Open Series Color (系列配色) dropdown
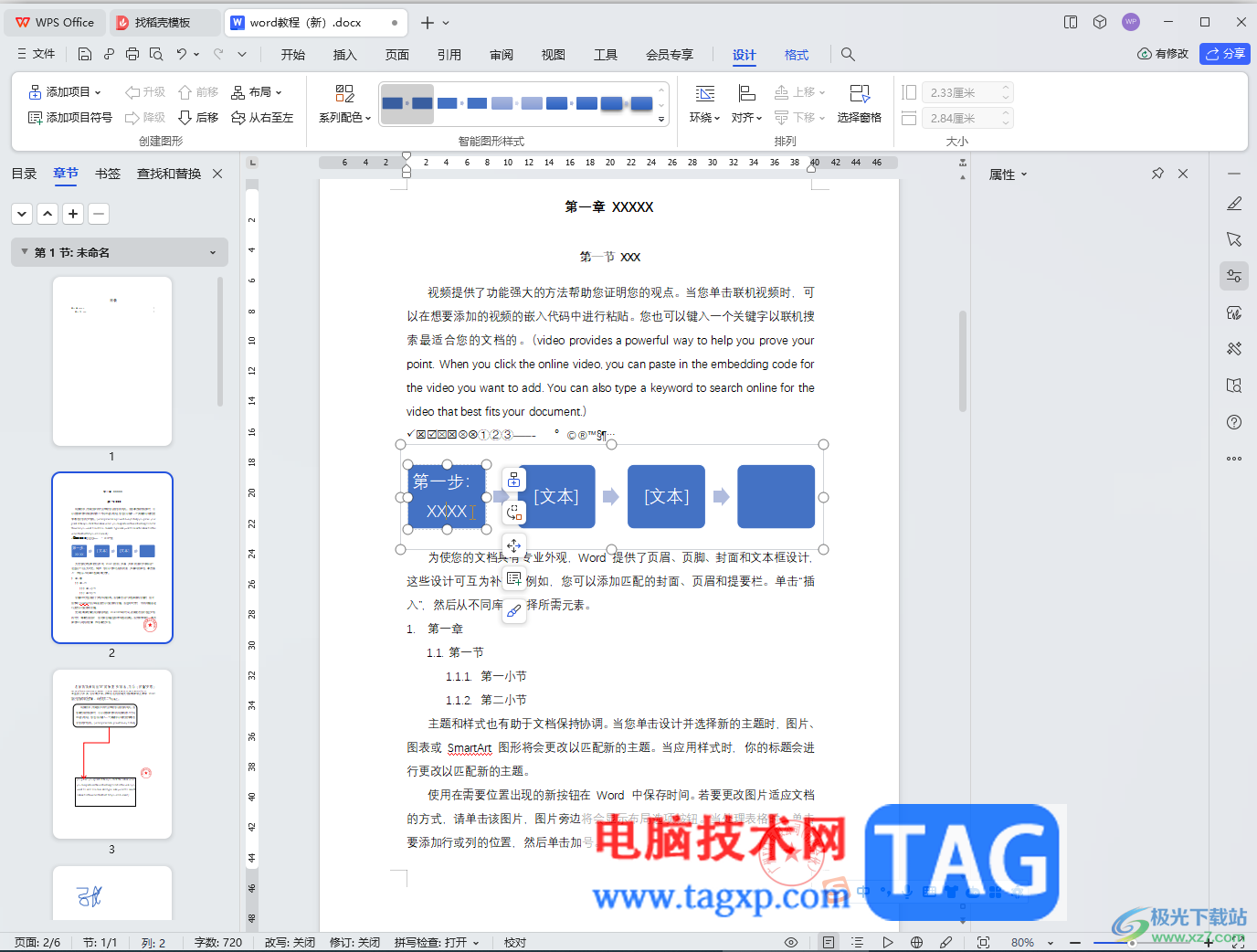1257x952 pixels. tap(344, 104)
